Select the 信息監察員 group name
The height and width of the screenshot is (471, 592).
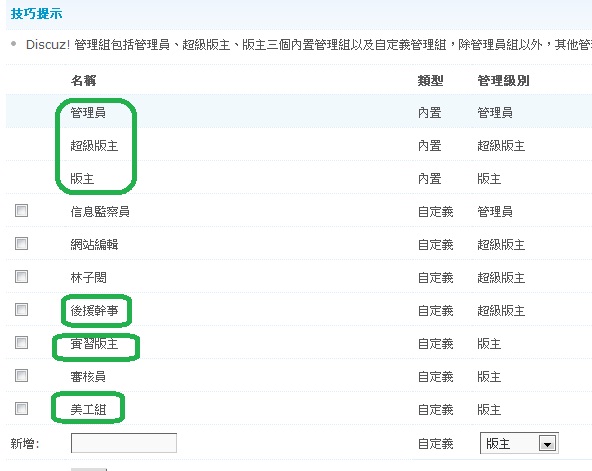(100, 212)
